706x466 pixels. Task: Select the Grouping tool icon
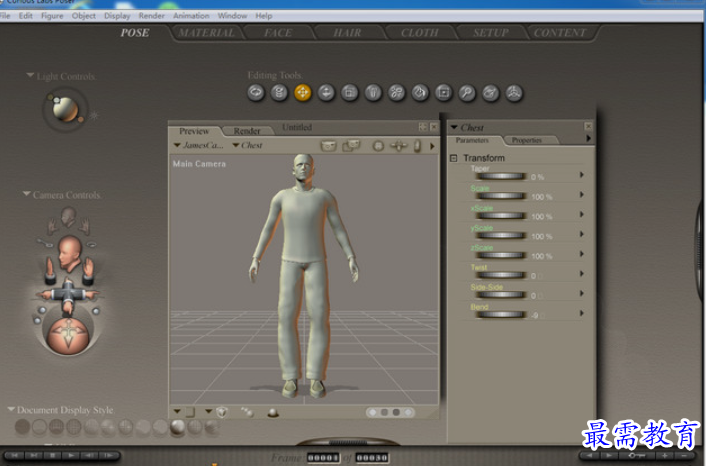click(444, 93)
